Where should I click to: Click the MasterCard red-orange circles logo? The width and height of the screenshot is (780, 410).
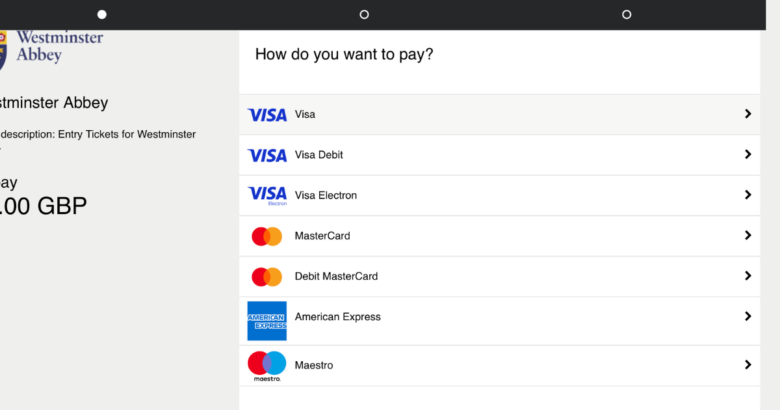coord(267,236)
